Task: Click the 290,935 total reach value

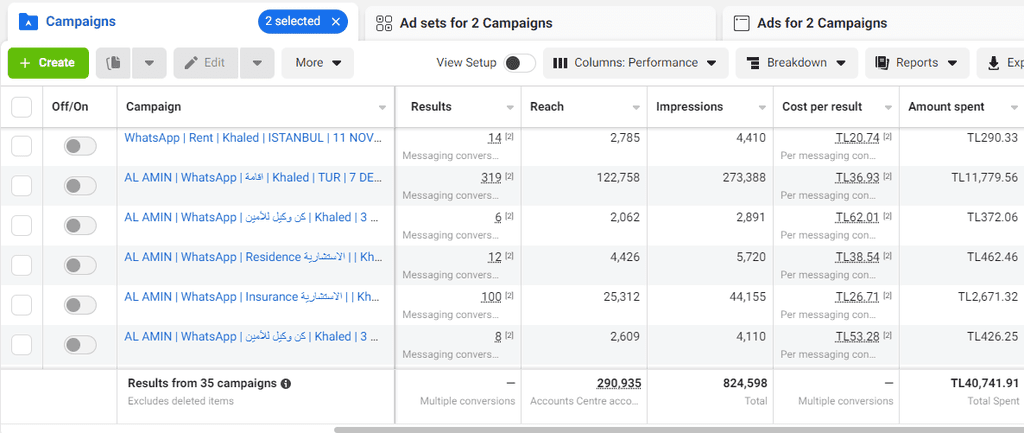Action: (x=619, y=383)
